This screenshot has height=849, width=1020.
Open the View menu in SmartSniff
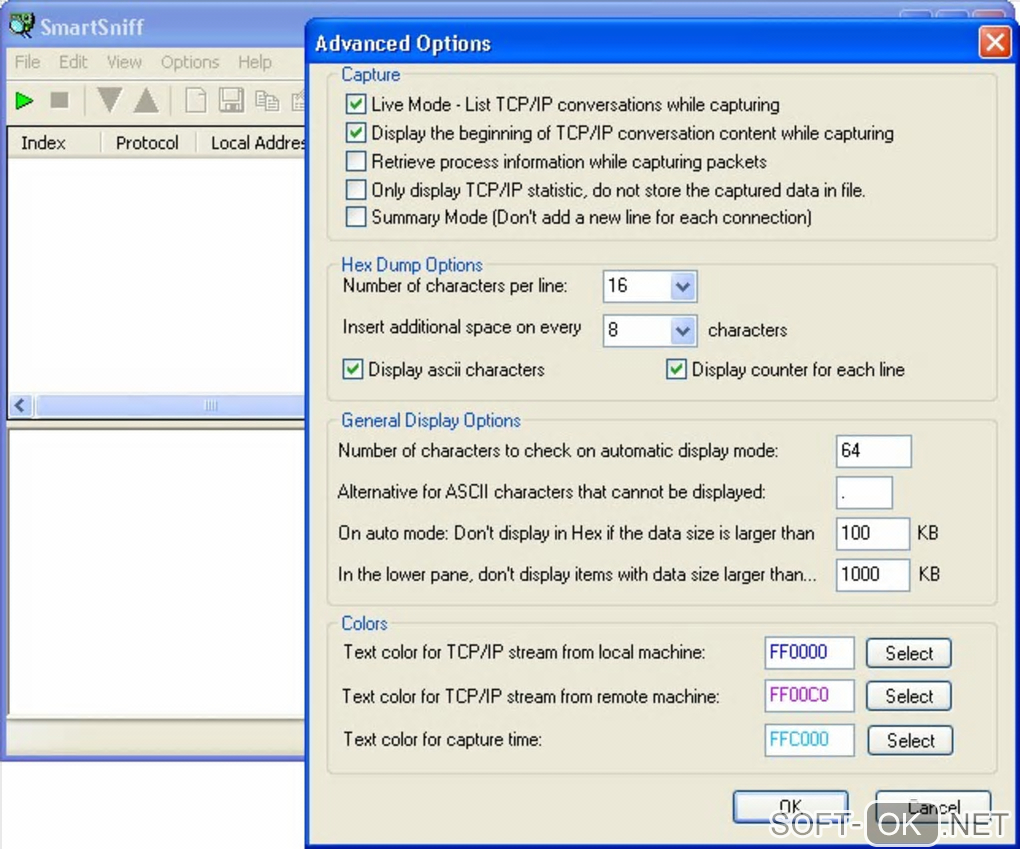coord(124,62)
